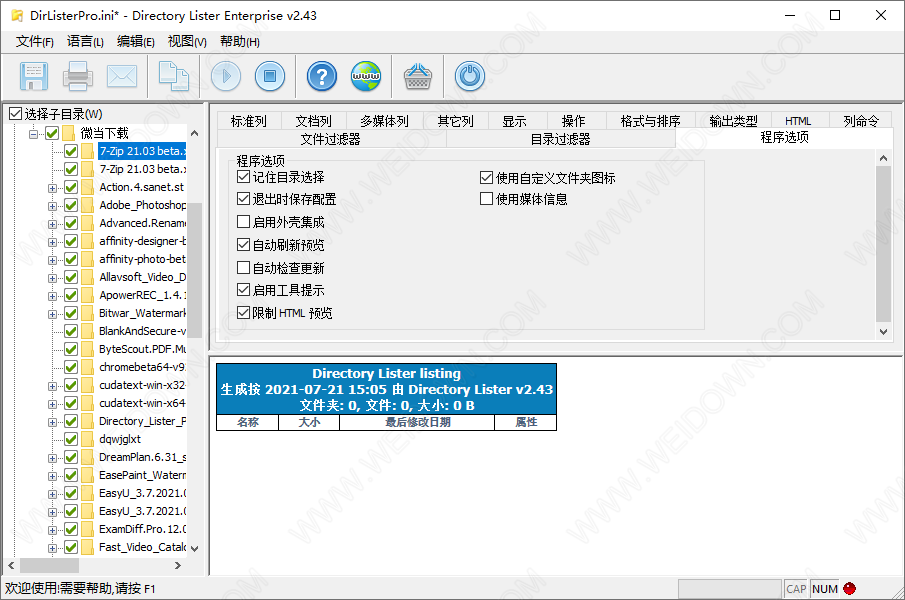
Task: Click folder icon next to Action.4.sanet.st
Action: tap(87, 187)
